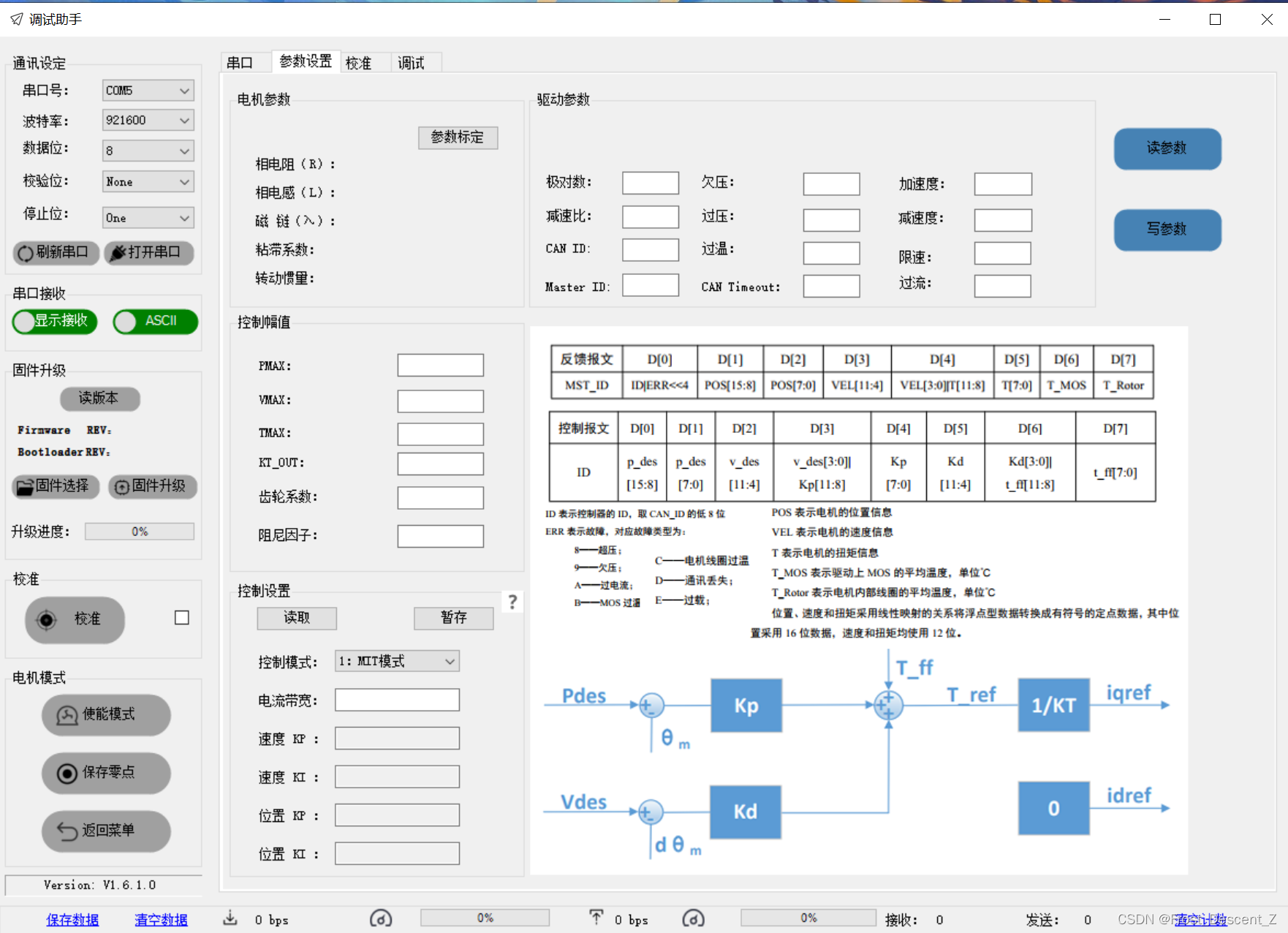Click the 极对数 input field
This screenshot has height=933, width=1288.
click(x=651, y=183)
